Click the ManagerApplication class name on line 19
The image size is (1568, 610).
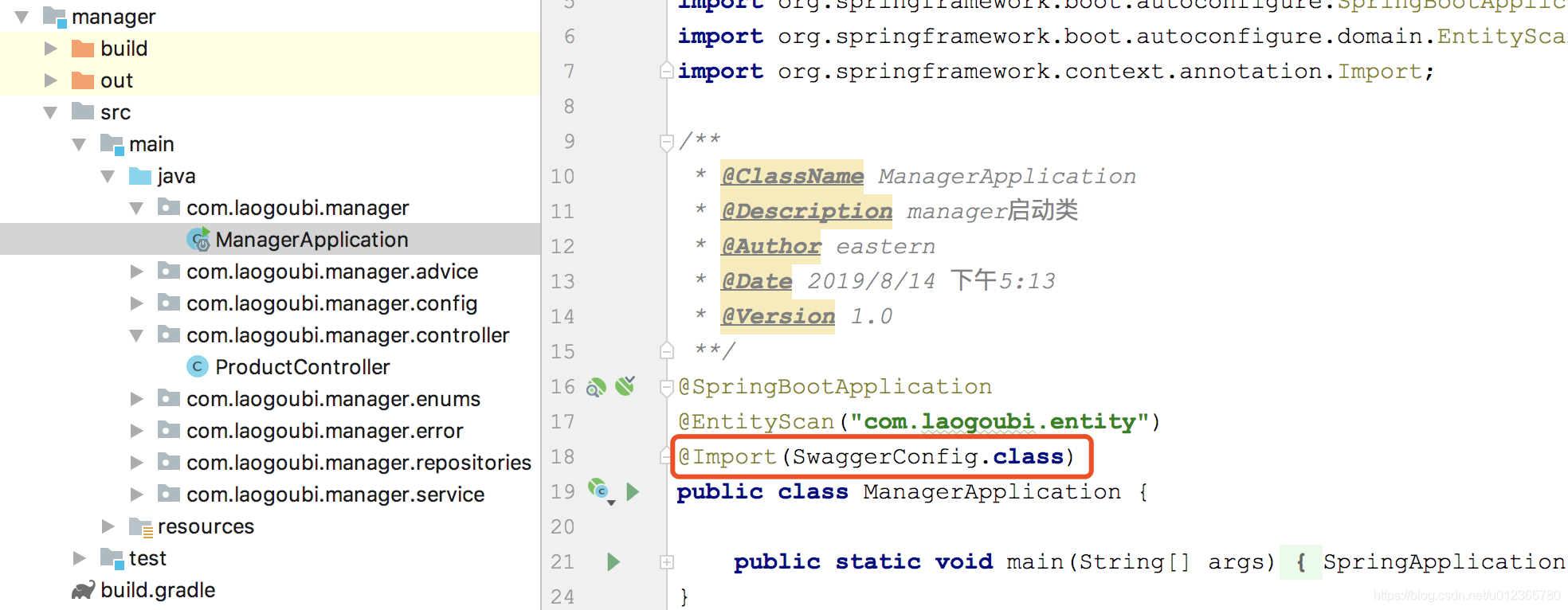point(992,491)
